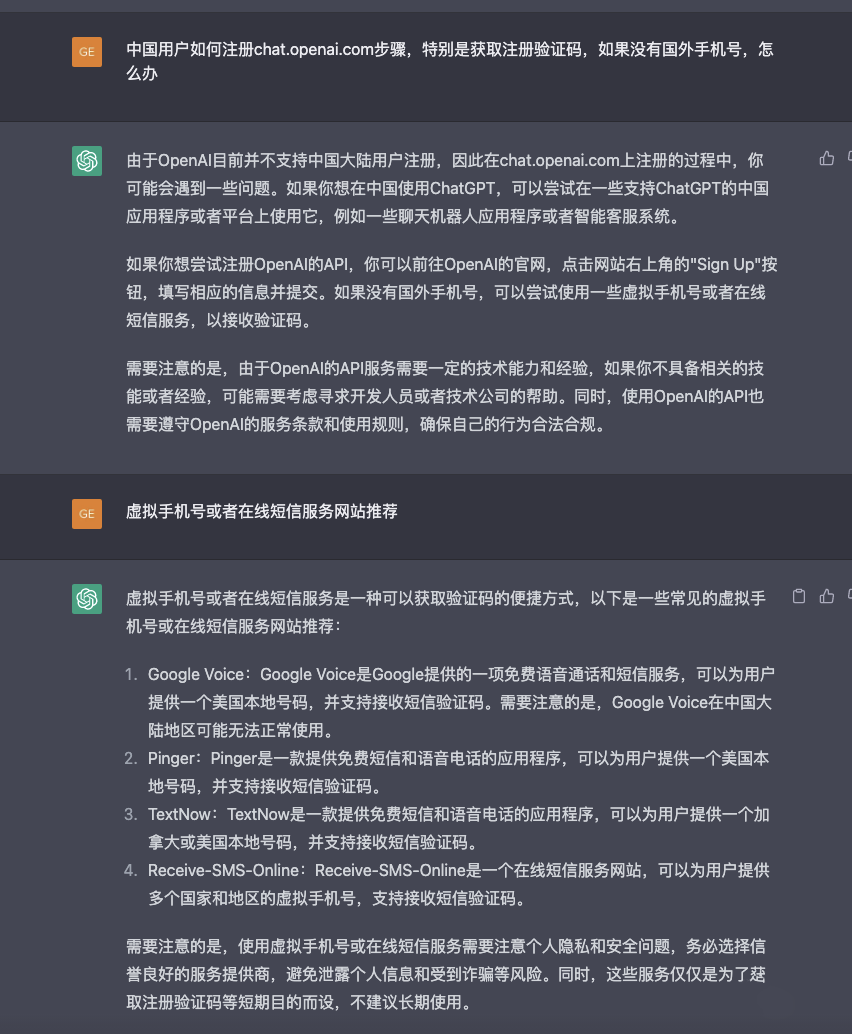This screenshot has height=1034, width=852.
Task: Click the GE avatar on the second question
Action: pos(87,514)
